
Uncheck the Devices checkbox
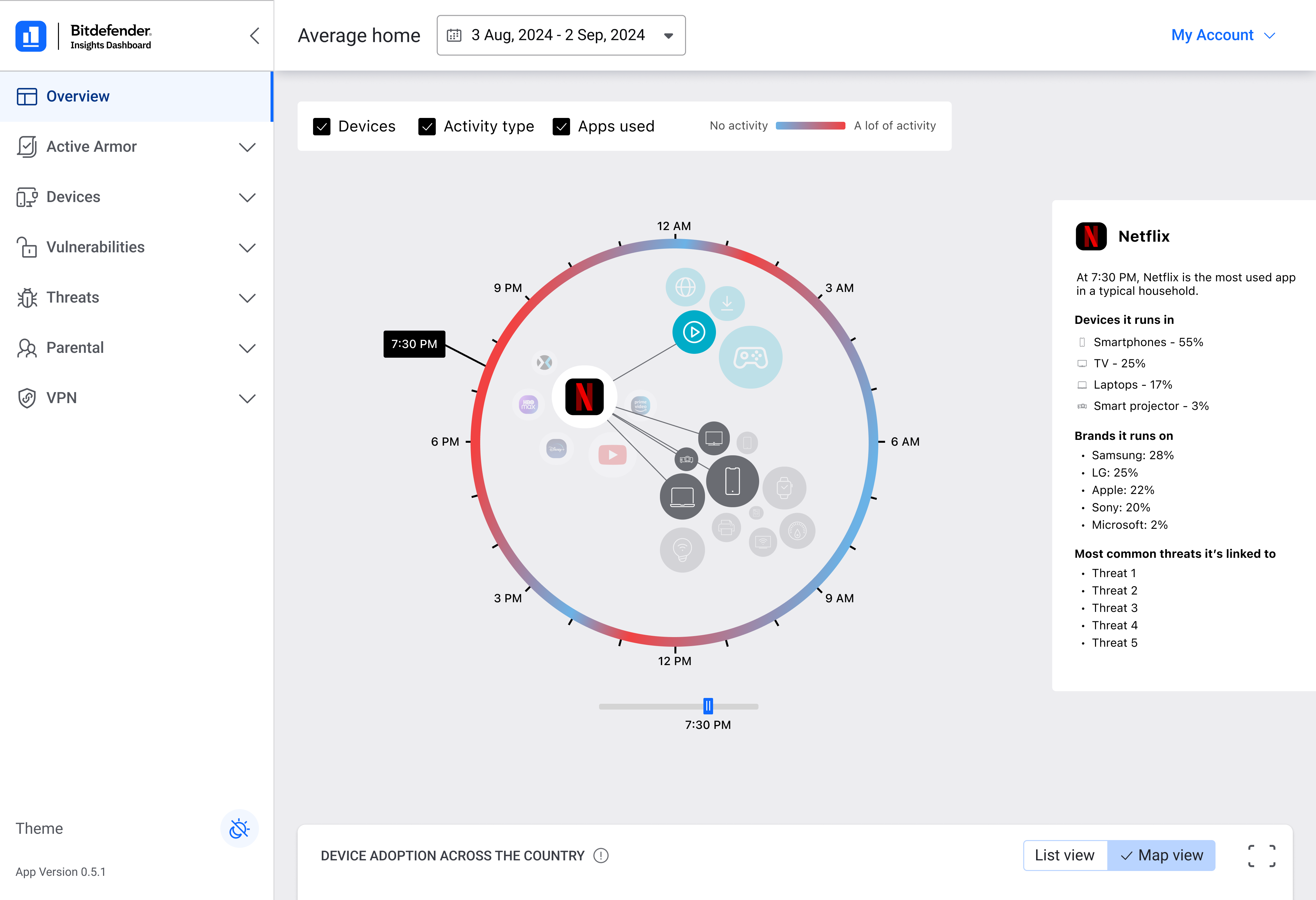click(x=322, y=126)
